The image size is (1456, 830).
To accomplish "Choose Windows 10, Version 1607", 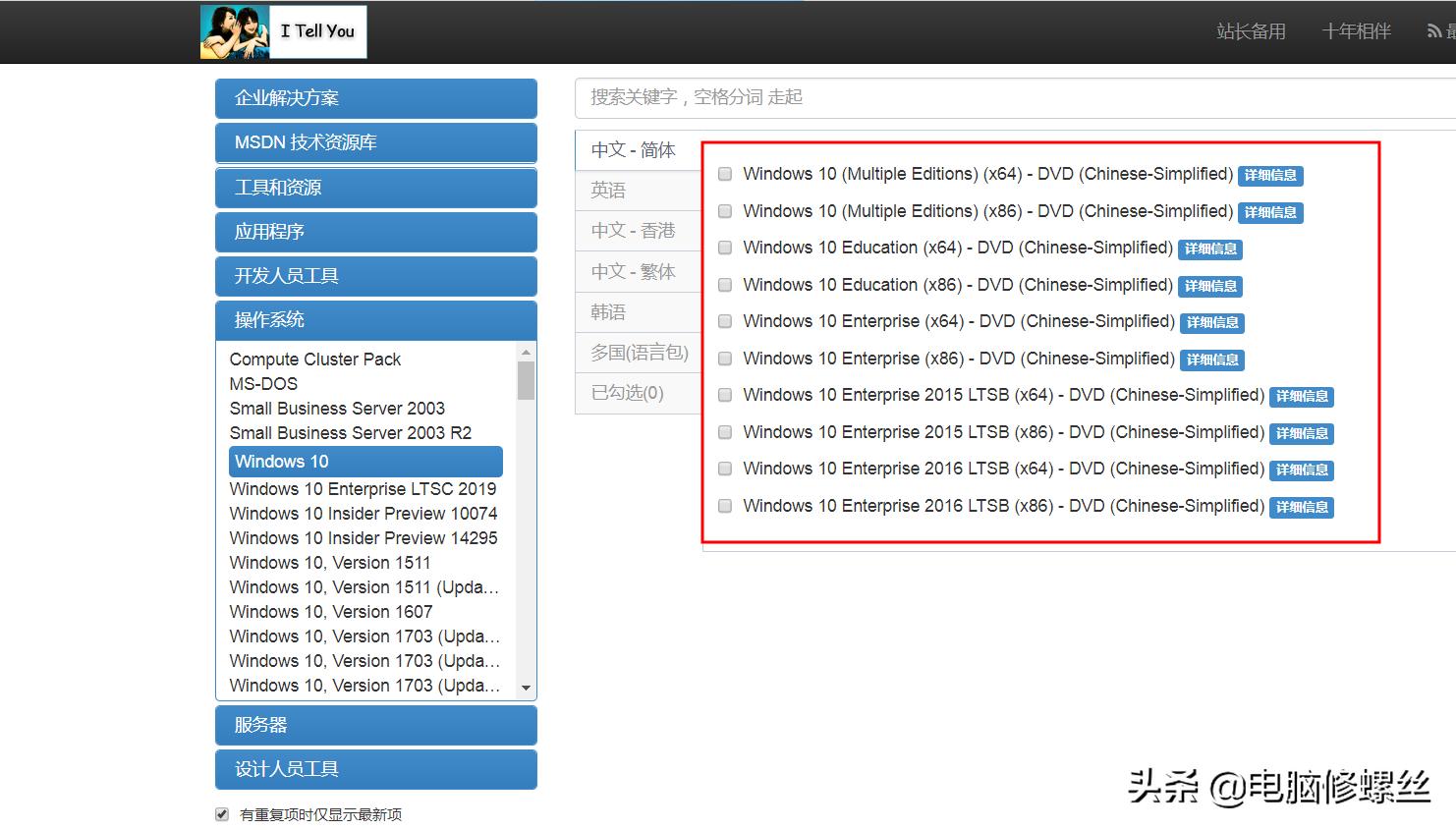I will [331, 612].
